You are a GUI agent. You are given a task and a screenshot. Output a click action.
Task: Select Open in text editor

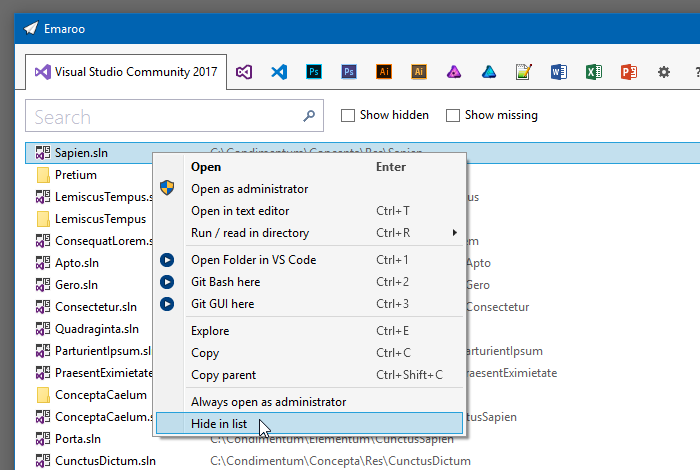(x=309, y=211)
